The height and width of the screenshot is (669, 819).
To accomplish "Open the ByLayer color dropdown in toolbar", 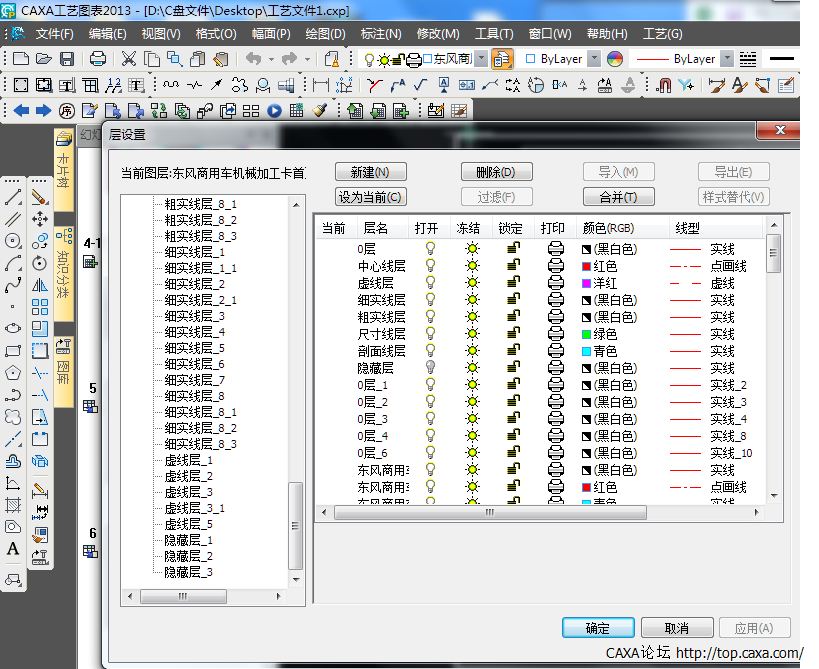I will [594, 59].
